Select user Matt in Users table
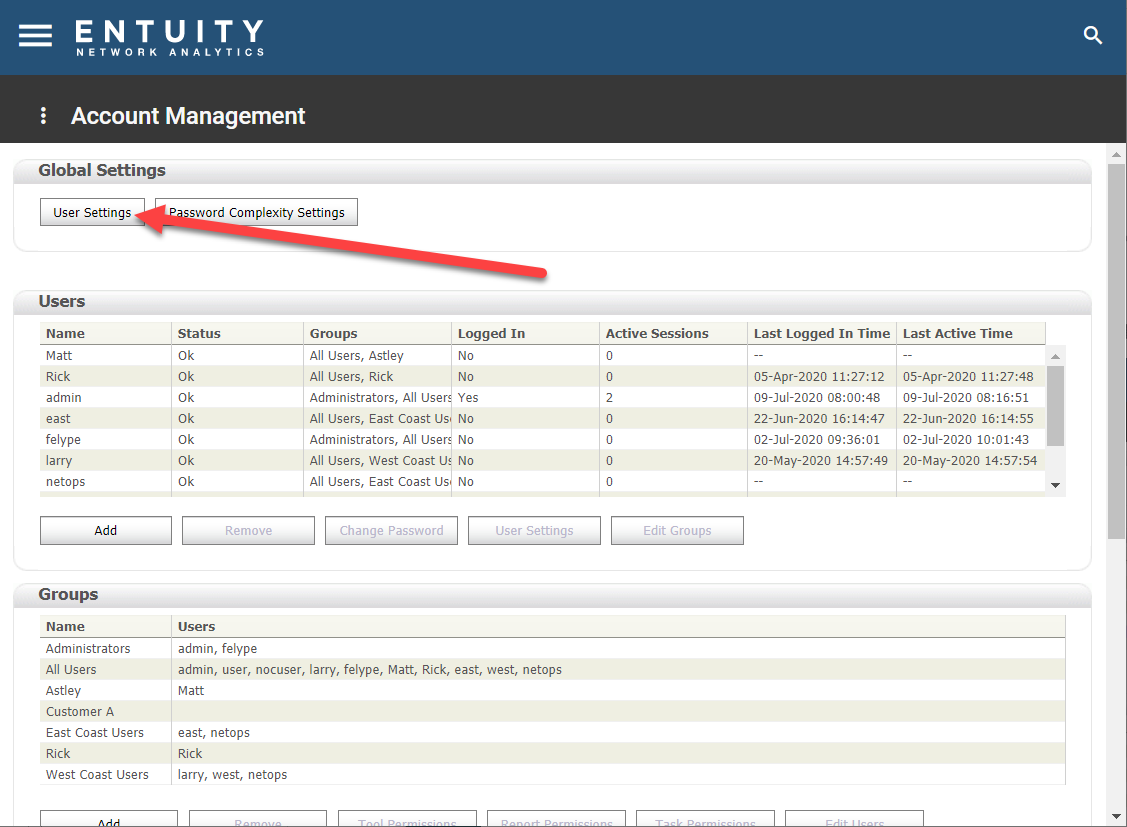1127x827 pixels. tap(543, 356)
